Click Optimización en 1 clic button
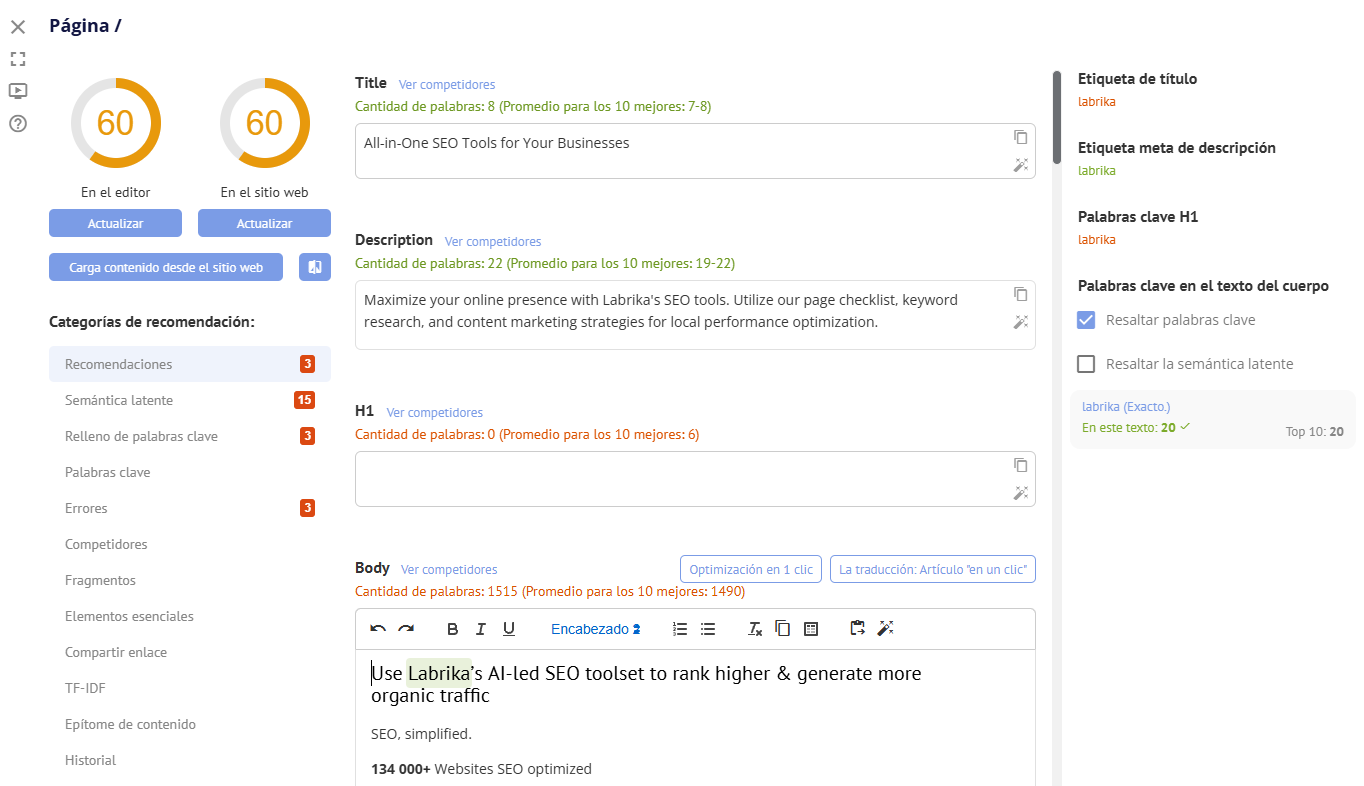The image size is (1364, 786). click(750, 569)
